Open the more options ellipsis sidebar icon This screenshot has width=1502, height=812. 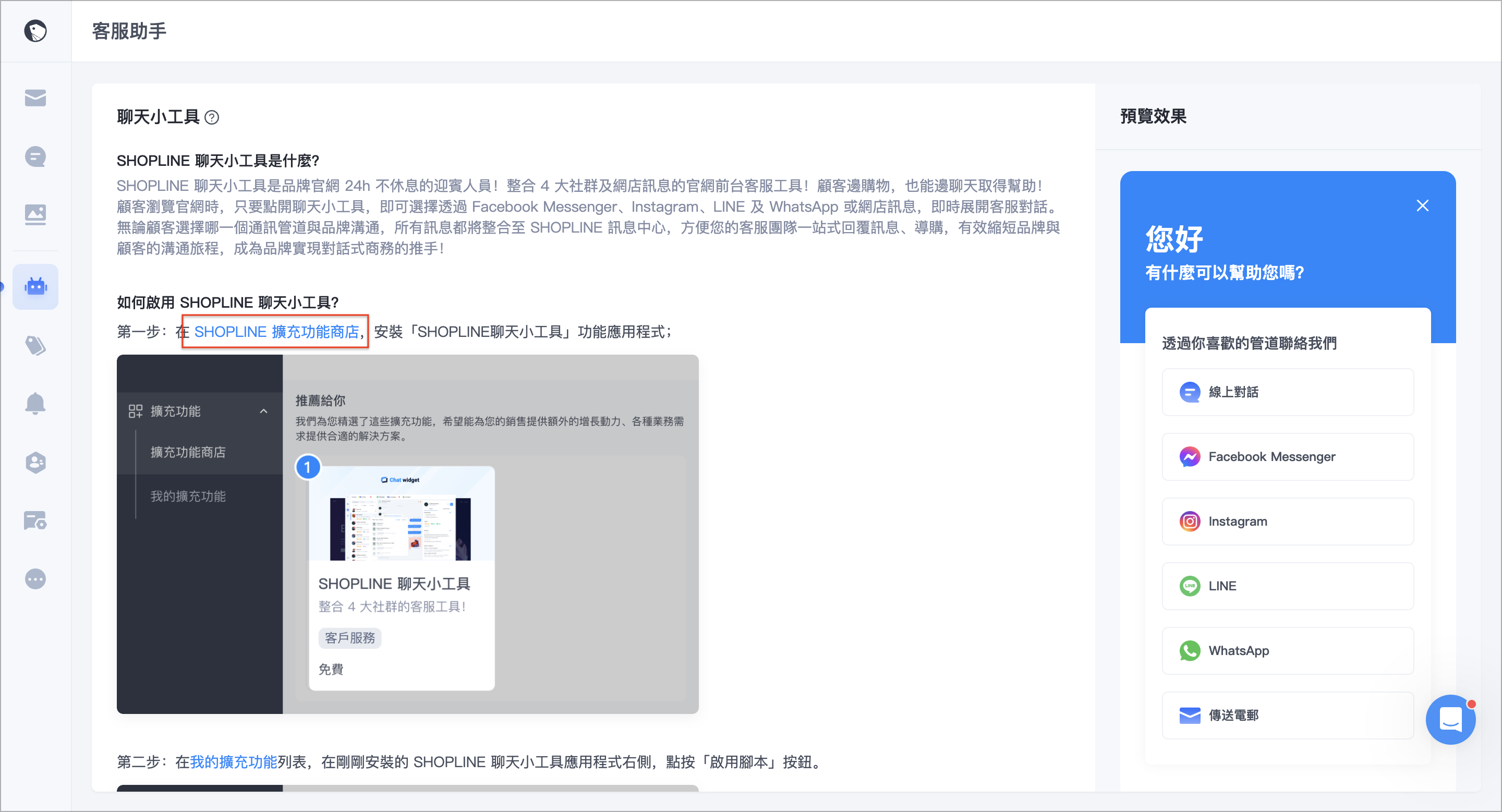pos(35,579)
